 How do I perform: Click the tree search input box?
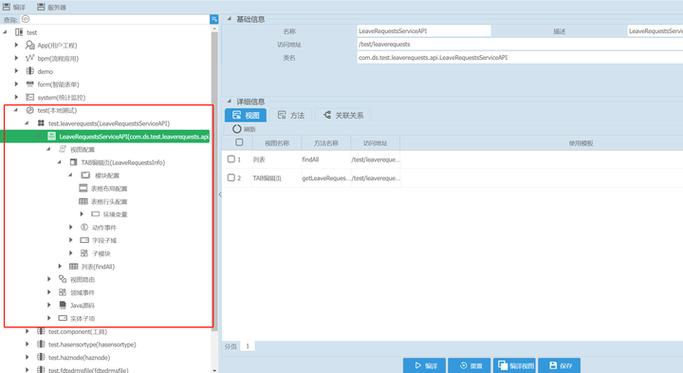tap(115, 19)
